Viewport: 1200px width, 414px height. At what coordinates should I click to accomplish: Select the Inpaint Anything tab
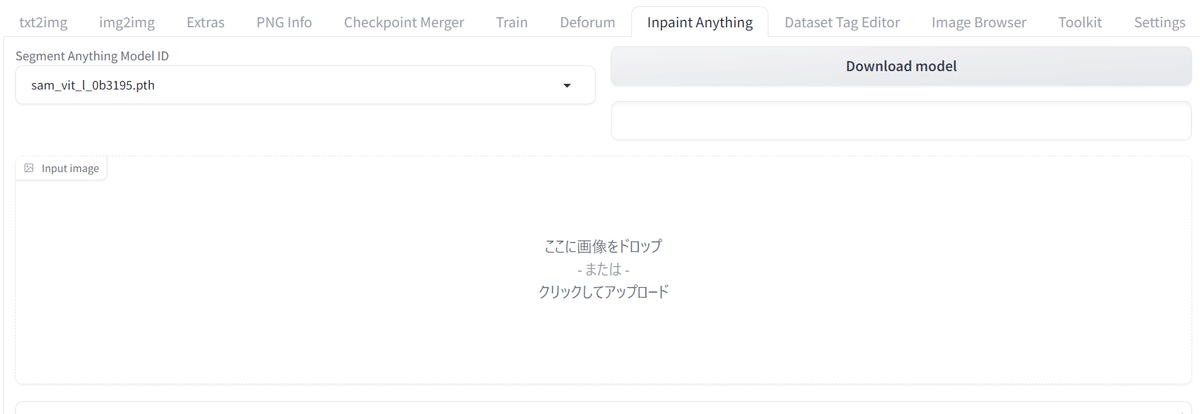(699, 22)
